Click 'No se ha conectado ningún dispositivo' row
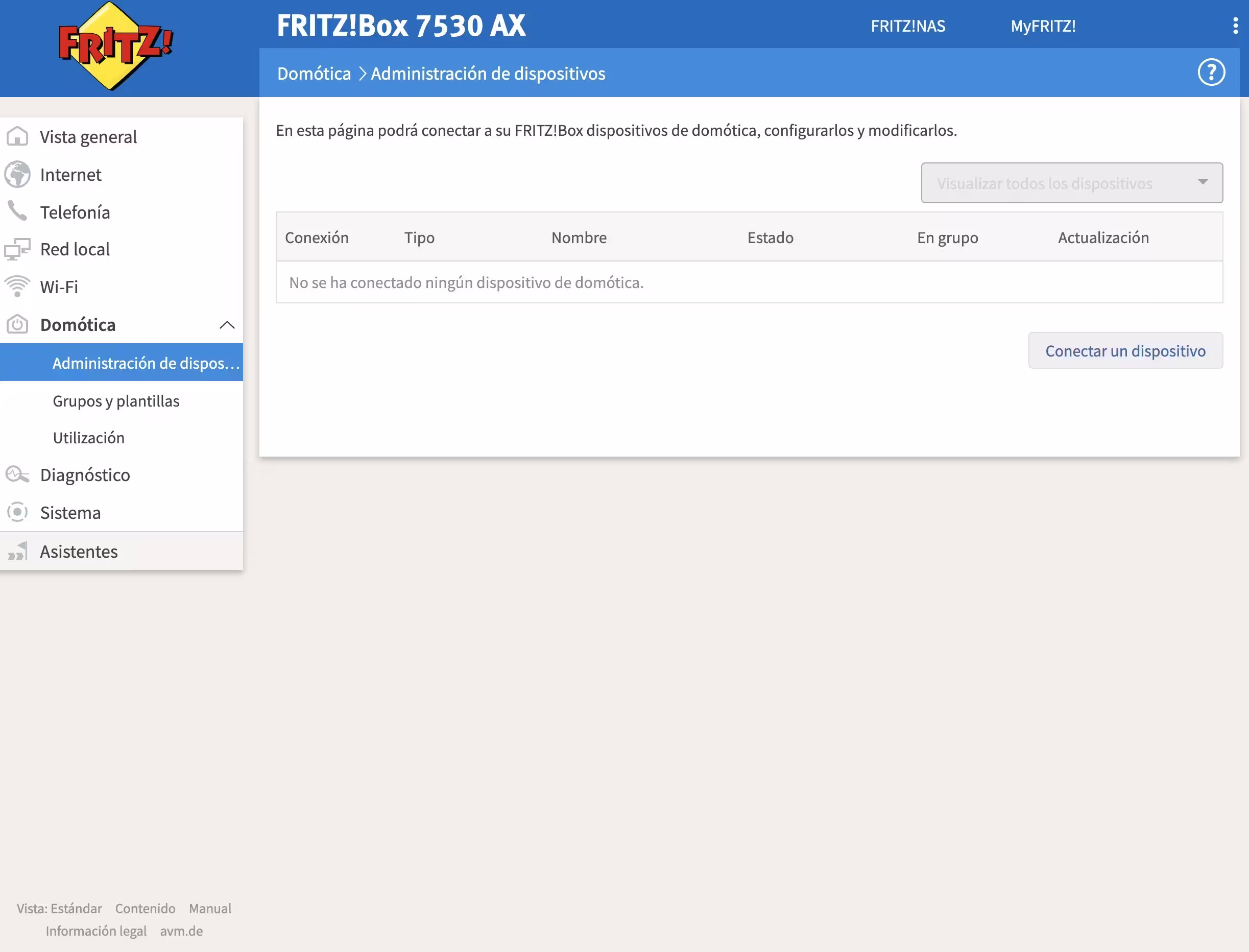This screenshot has height=952, width=1249. [x=749, y=282]
